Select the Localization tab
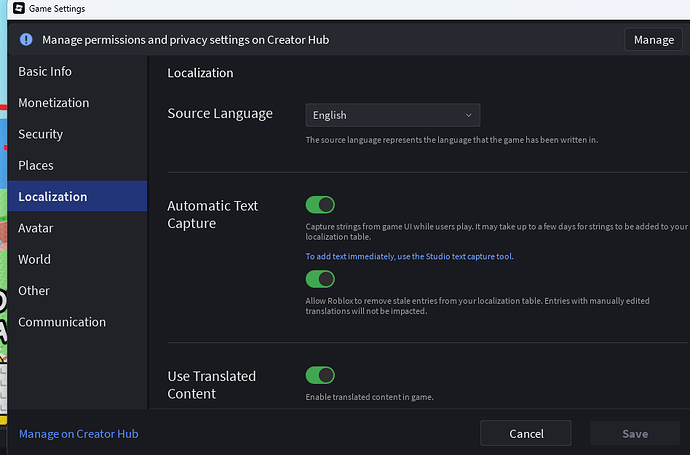This screenshot has height=455, width=690. [x=53, y=197]
